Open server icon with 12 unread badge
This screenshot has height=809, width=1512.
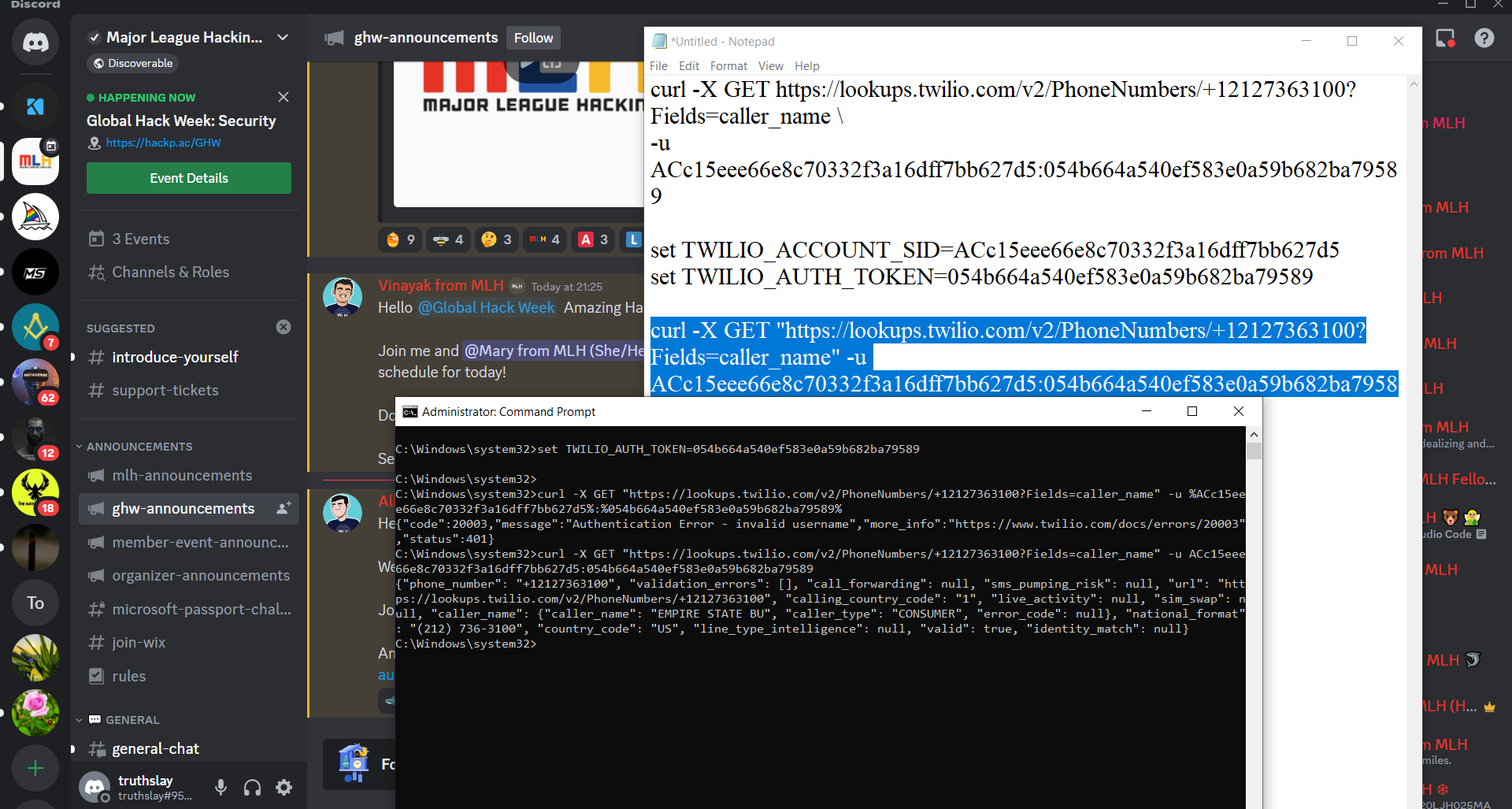coord(35,437)
